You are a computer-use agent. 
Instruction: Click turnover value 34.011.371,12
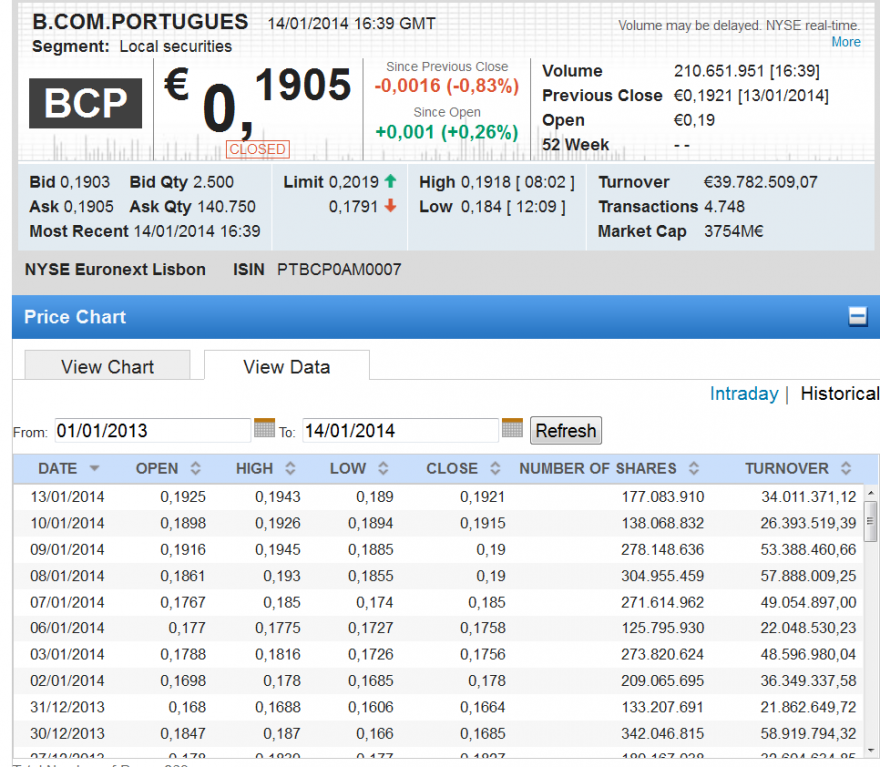809,497
